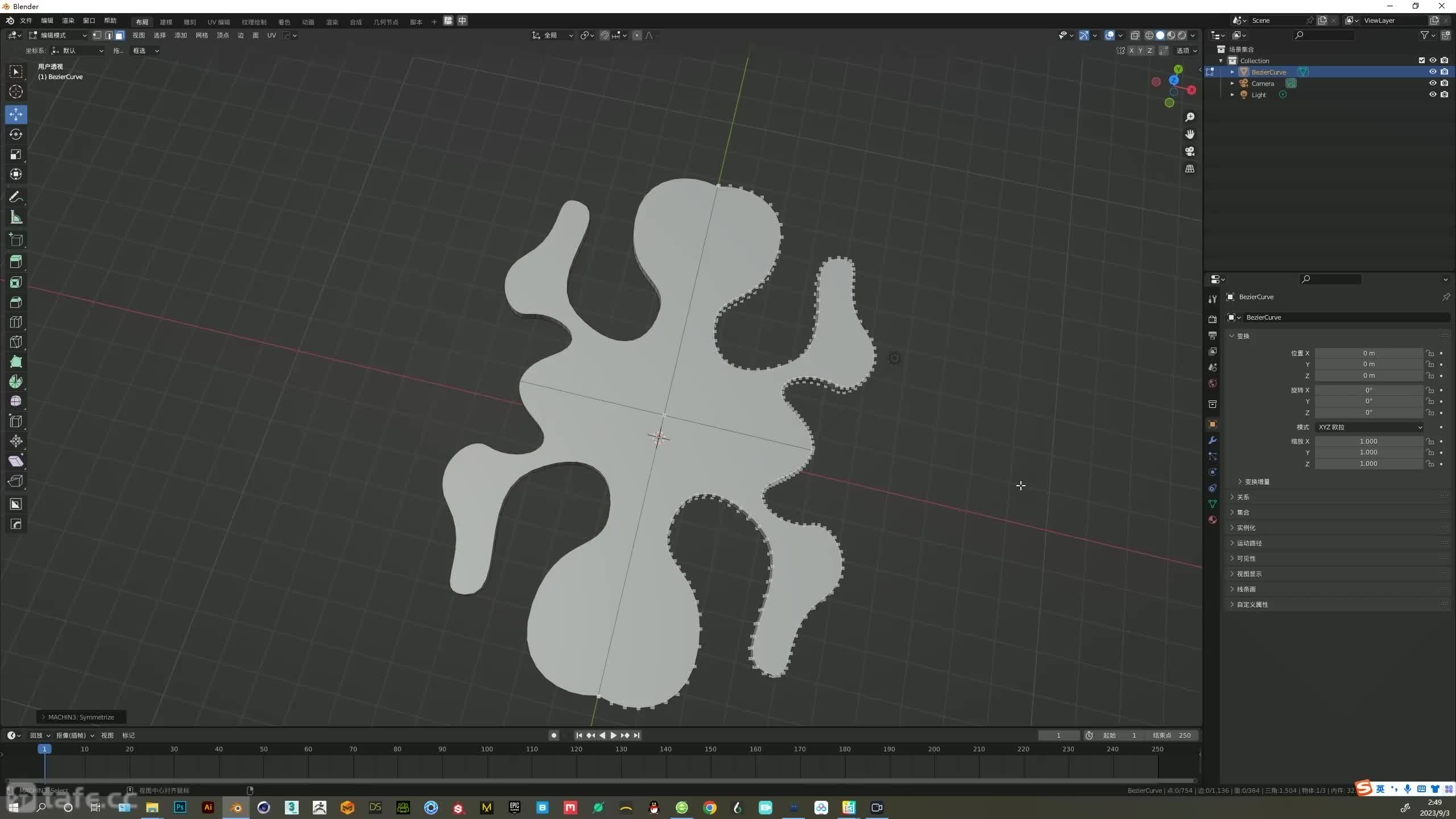Activate the Move tool
The image size is (1456, 819).
16,114
